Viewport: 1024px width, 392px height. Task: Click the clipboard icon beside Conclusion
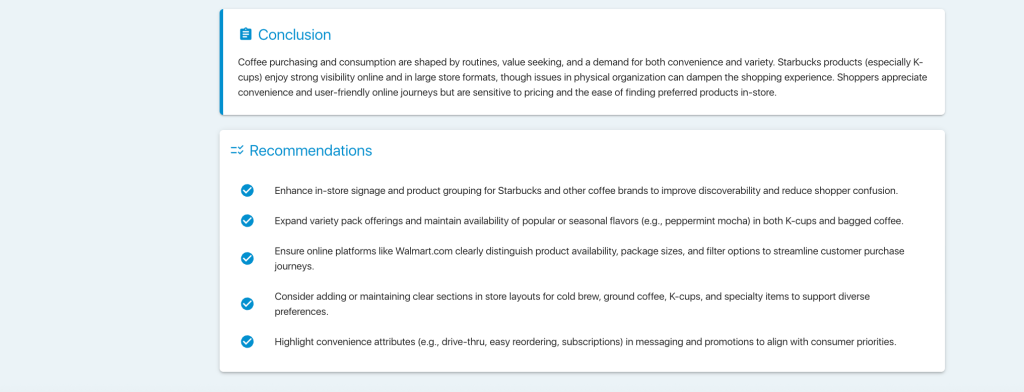pyautogui.click(x=246, y=34)
